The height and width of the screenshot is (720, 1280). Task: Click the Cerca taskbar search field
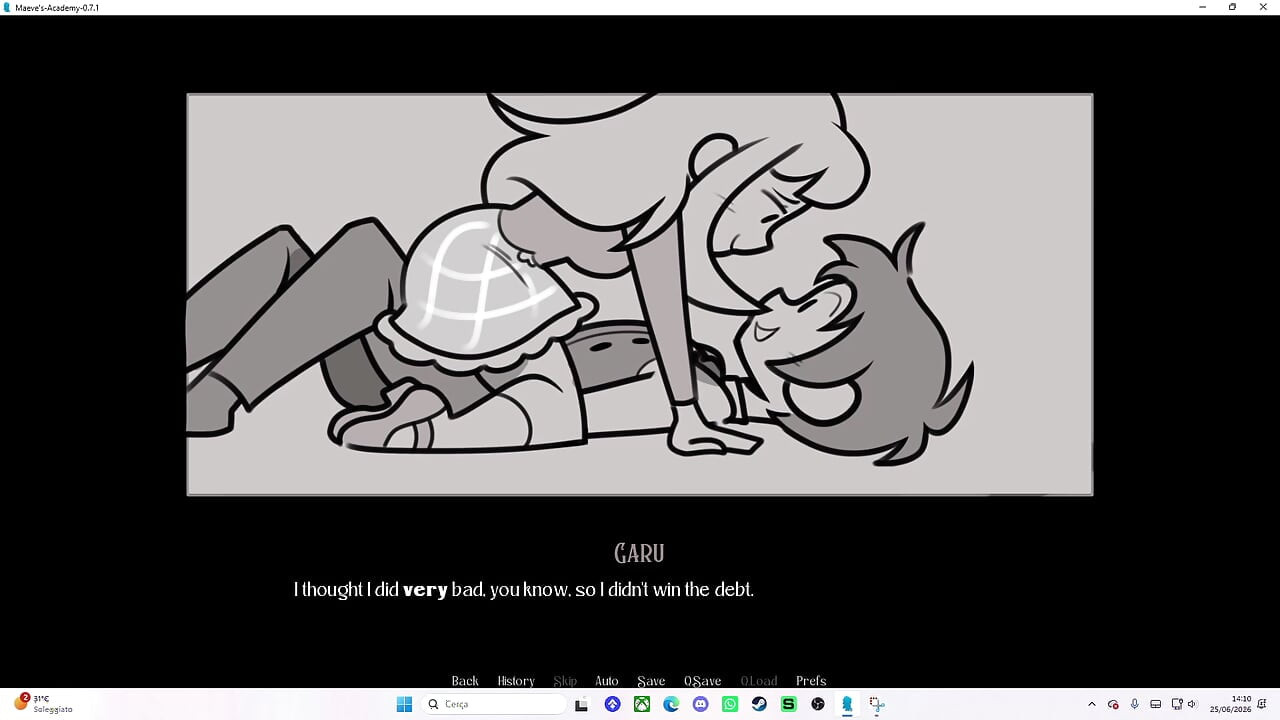coord(494,704)
